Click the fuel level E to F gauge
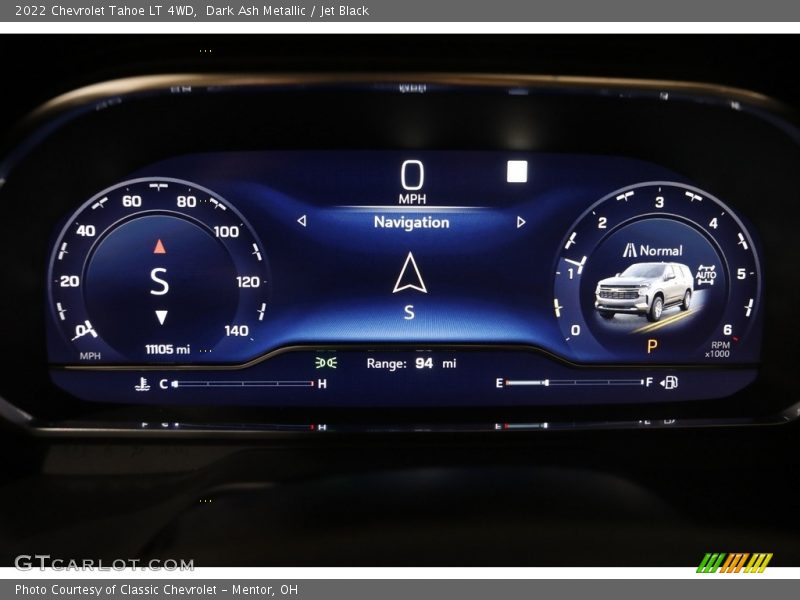 [574, 382]
